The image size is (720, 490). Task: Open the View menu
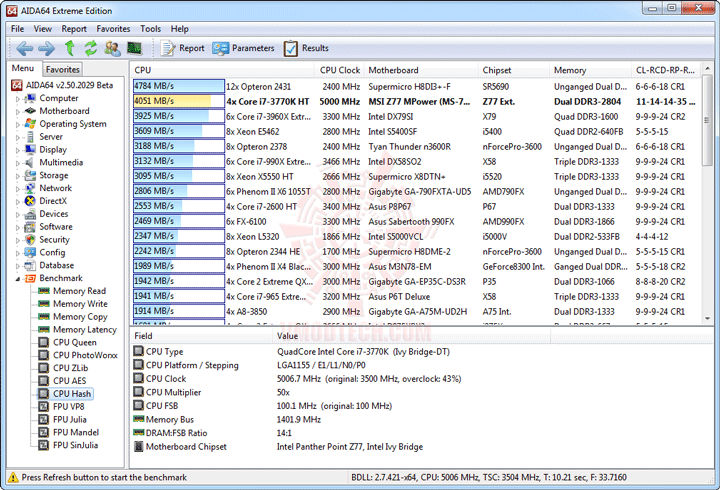pos(43,29)
